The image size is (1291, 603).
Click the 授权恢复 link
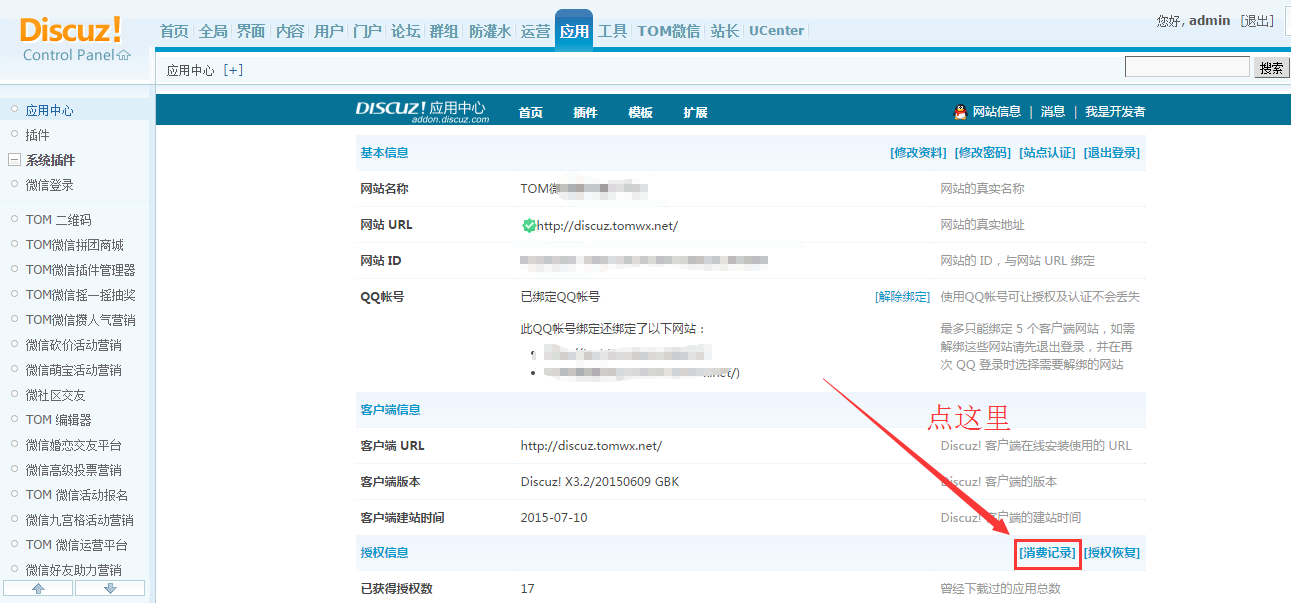[x=1112, y=553]
